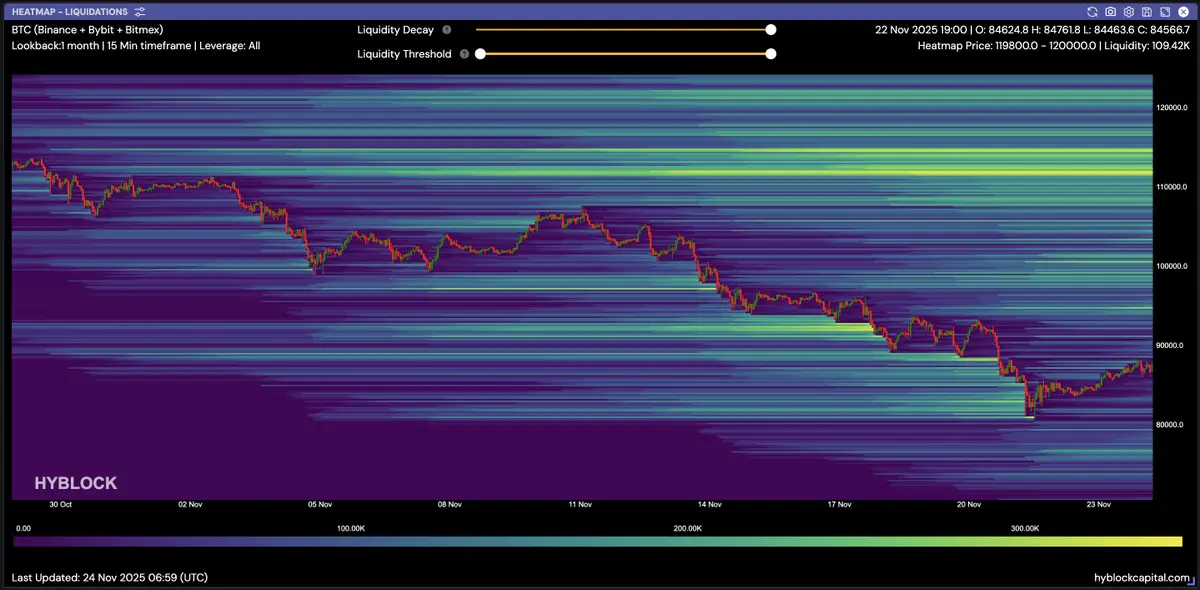Open filter sliders icon beside Heatmap title

[140, 11]
